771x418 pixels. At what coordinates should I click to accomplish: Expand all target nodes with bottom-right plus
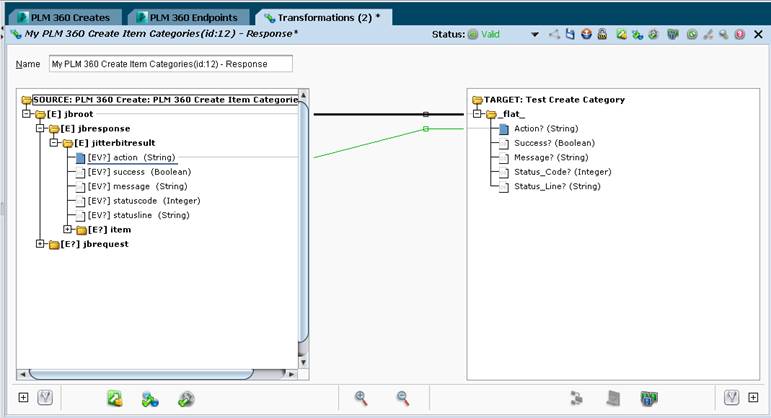(x=753, y=397)
